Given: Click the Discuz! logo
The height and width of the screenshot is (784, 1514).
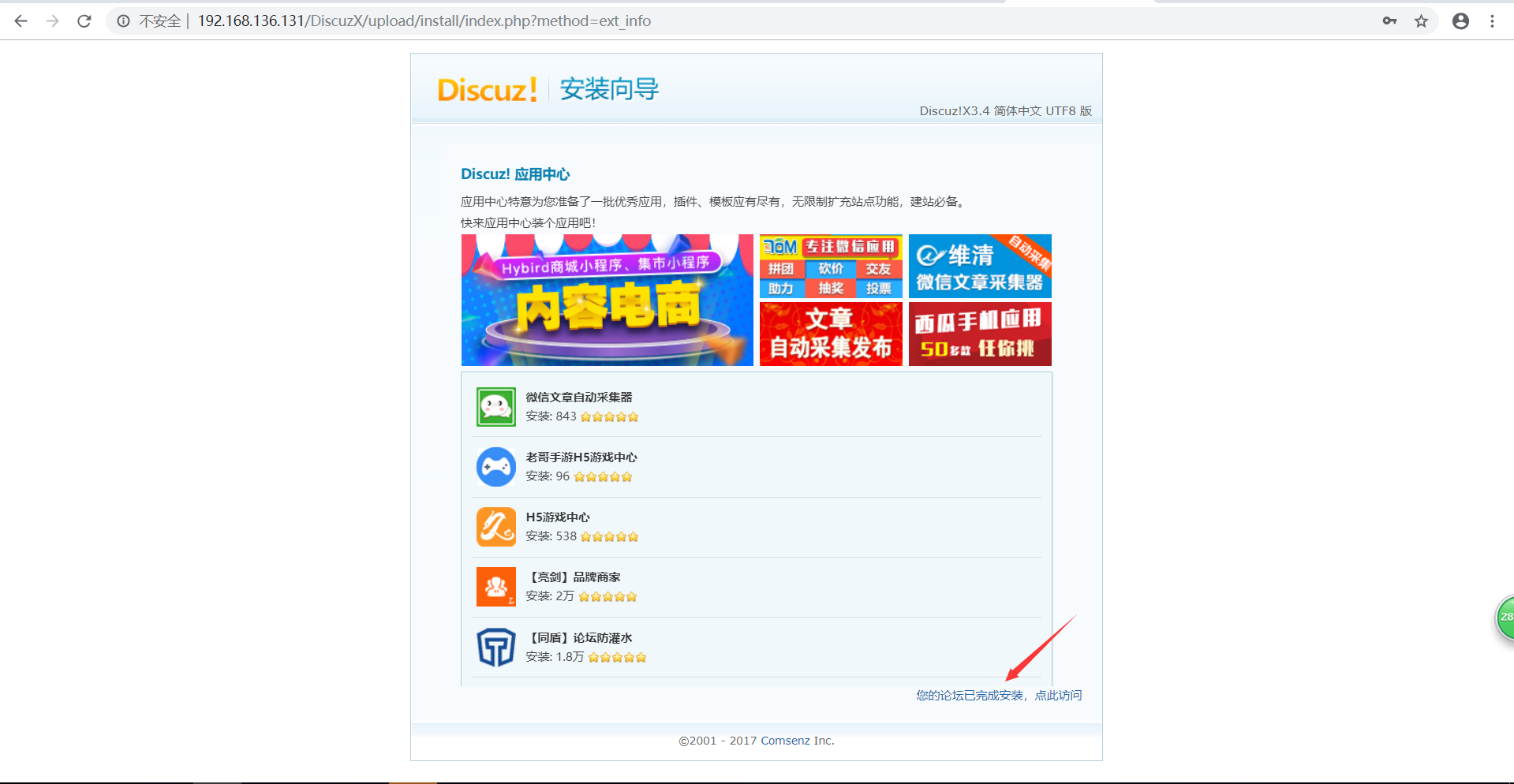Looking at the screenshot, I should pyautogui.click(x=488, y=90).
